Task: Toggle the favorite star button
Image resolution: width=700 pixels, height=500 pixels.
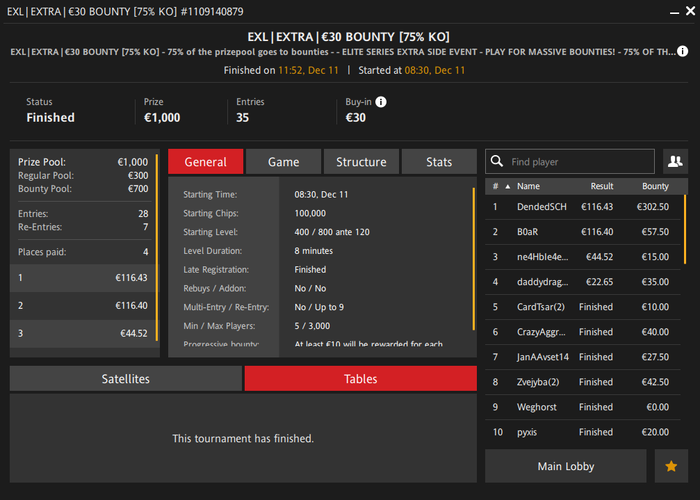Action: click(x=671, y=466)
